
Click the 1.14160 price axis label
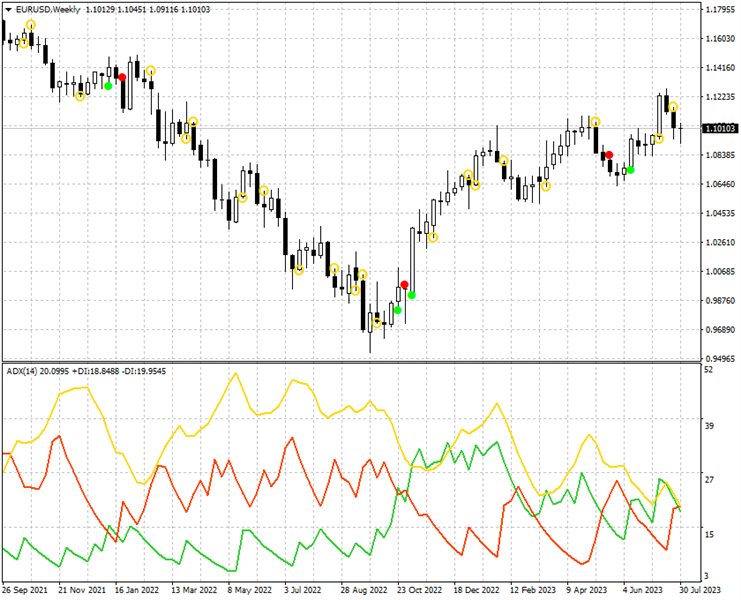pos(720,68)
